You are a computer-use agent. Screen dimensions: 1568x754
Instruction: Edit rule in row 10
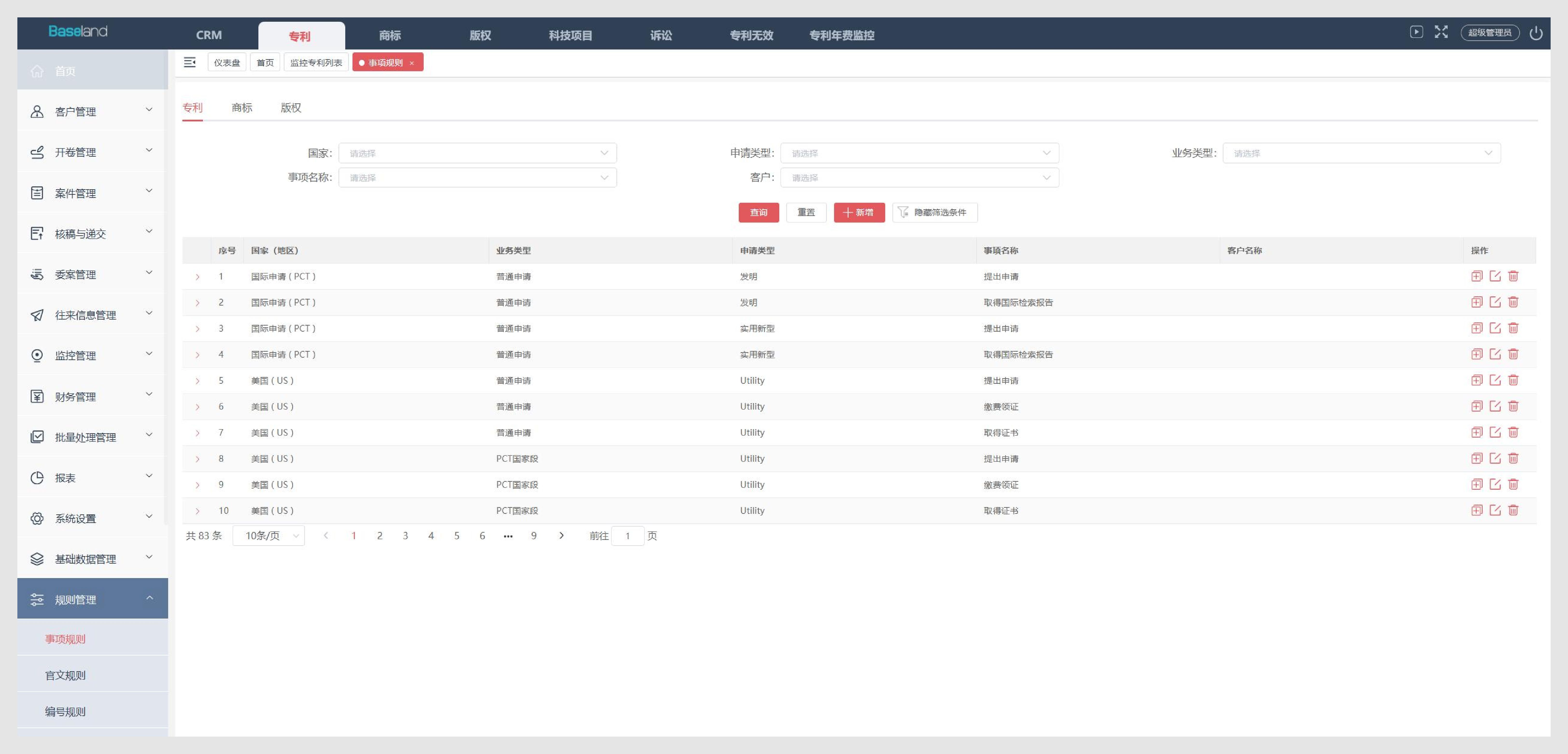tap(1495, 510)
